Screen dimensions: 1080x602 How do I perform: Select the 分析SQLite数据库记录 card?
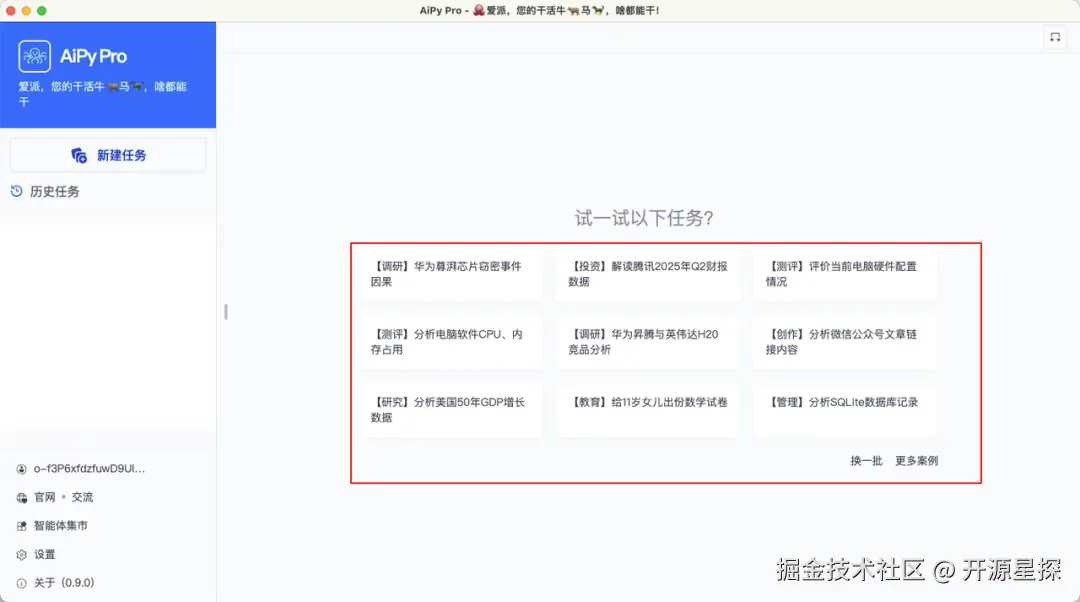tap(845, 409)
